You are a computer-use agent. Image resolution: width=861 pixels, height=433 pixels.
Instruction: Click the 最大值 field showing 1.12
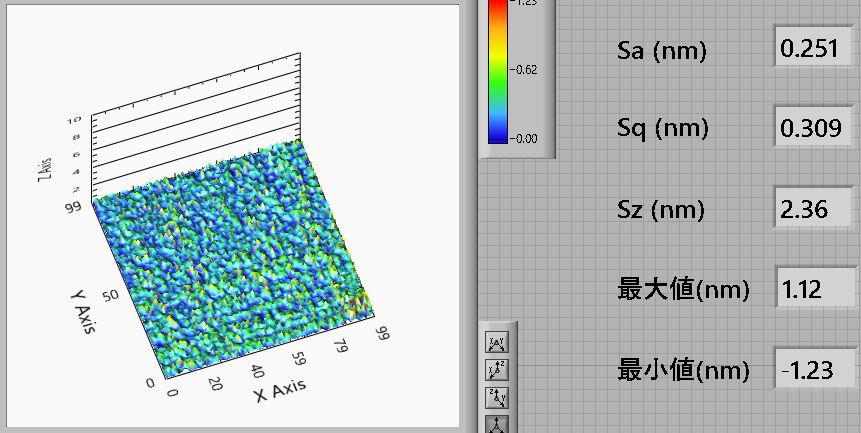(x=815, y=290)
